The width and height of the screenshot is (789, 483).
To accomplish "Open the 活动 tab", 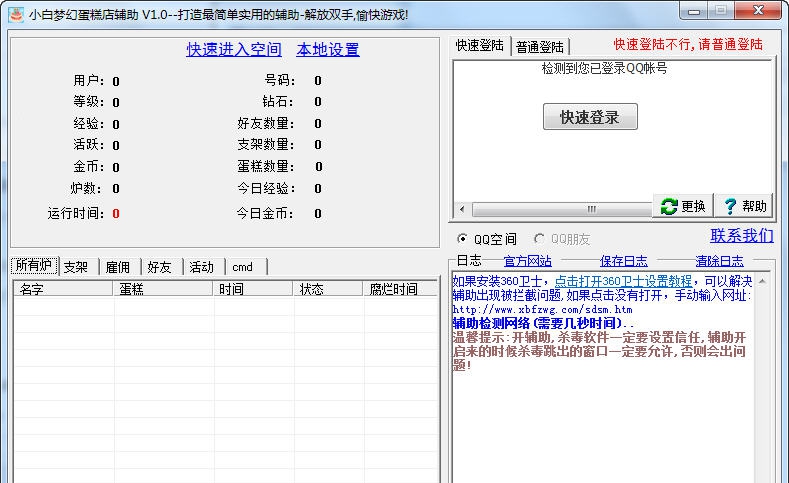I will [202, 267].
